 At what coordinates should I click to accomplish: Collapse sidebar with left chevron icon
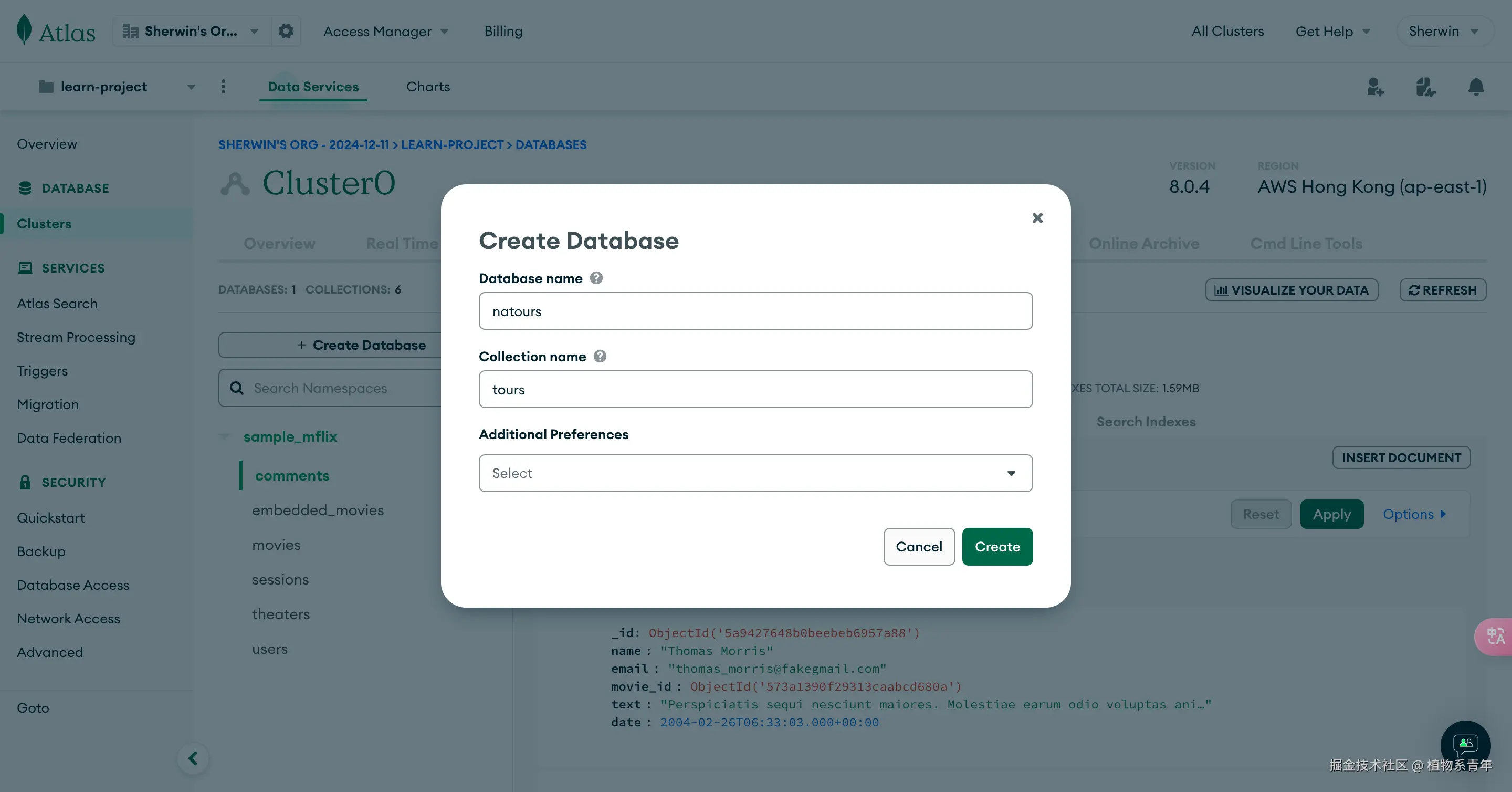pos(193,758)
